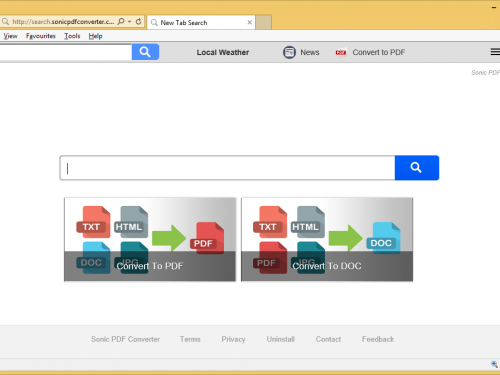The height and width of the screenshot is (375, 500).
Task: Open the News link text
Action: coord(310,52)
